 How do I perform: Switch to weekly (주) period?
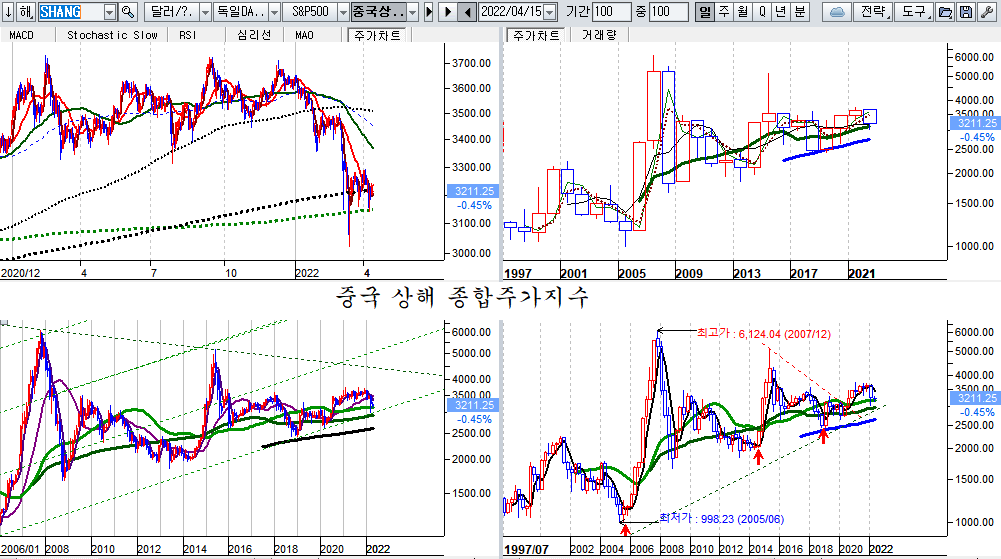(723, 12)
